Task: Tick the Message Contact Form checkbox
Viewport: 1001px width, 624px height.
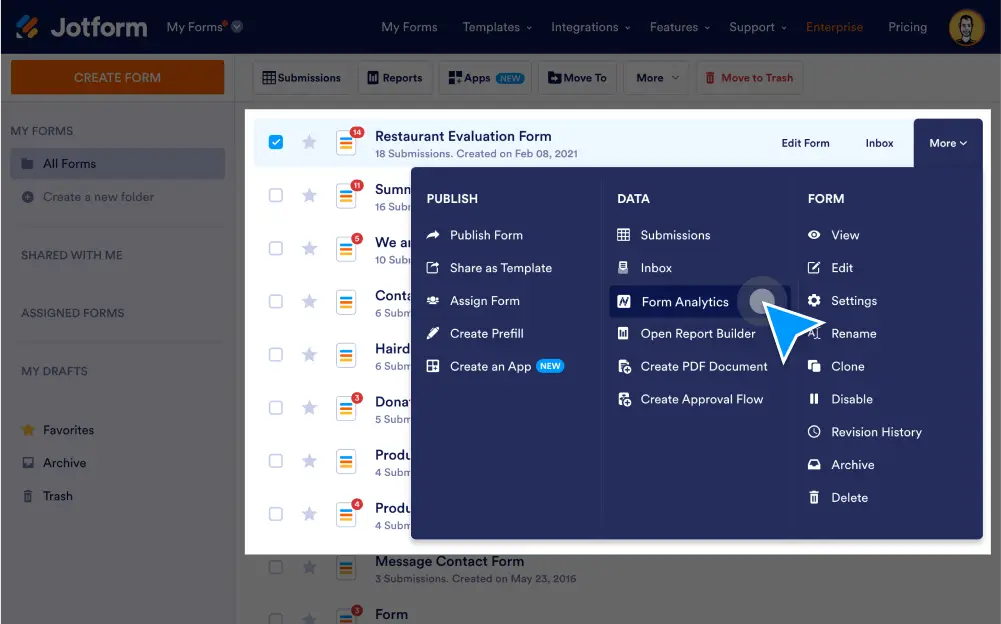Action: (x=276, y=567)
